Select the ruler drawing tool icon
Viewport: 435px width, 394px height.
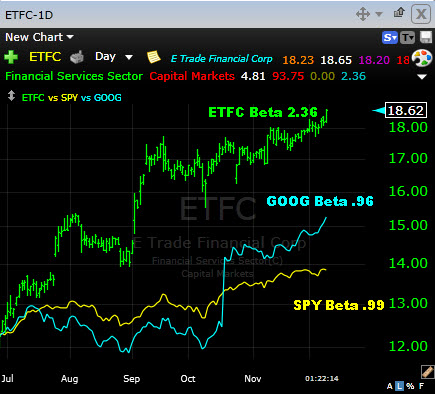427,371
